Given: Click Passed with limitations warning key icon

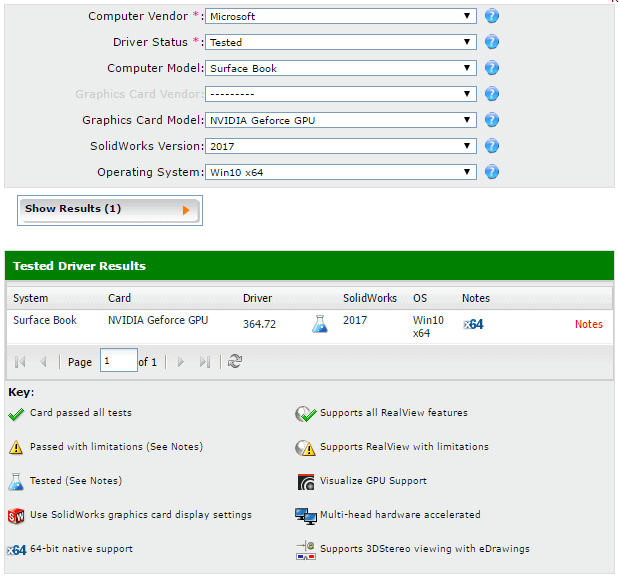Looking at the screenshot, I should point(16,447).
